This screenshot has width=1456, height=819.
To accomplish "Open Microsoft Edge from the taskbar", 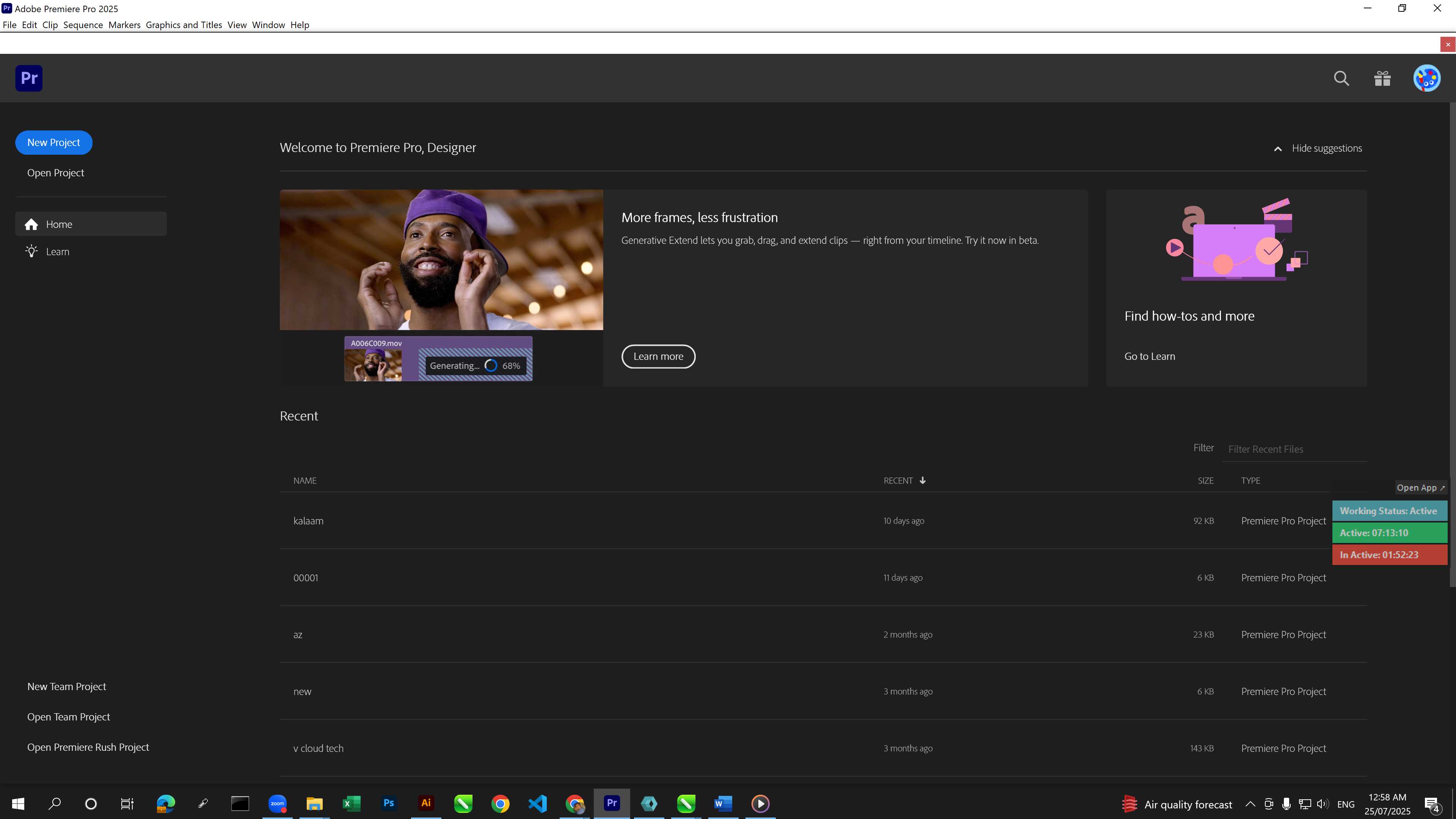I will pyautogui.click(x=166, y=803).
